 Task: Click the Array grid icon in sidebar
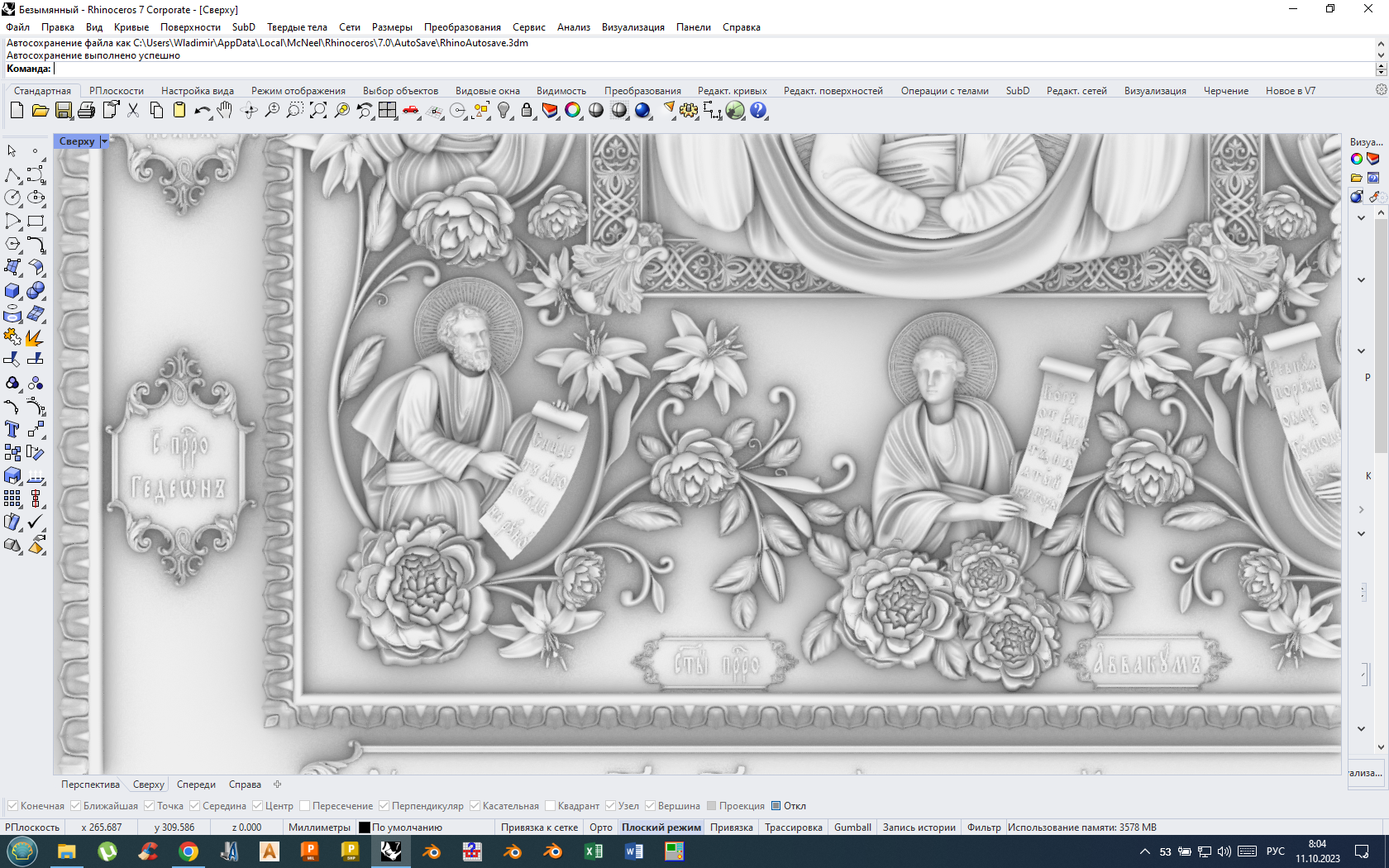coord(12,498)
